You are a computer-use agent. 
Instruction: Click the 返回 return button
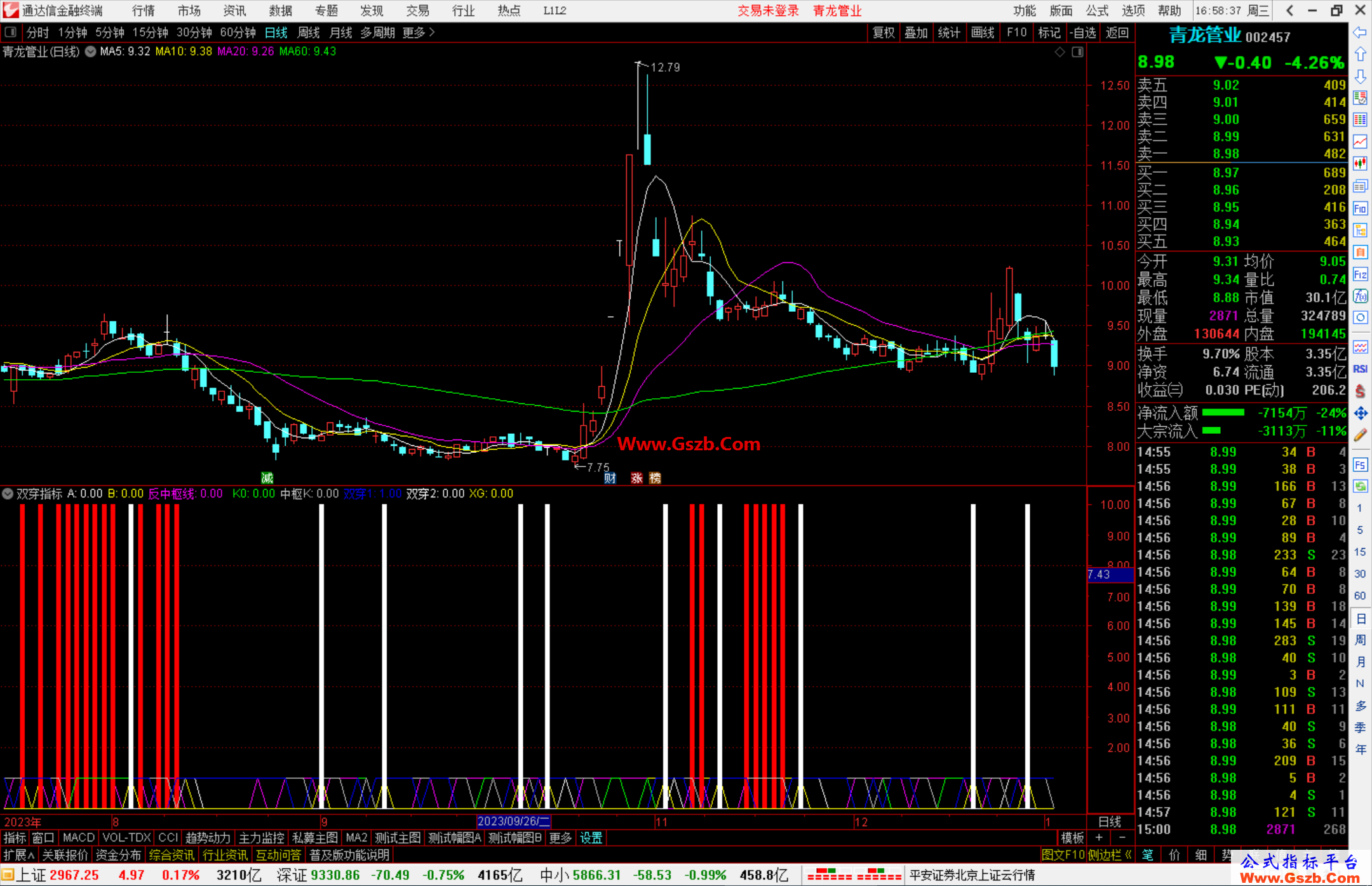[x=1117, y=32]
